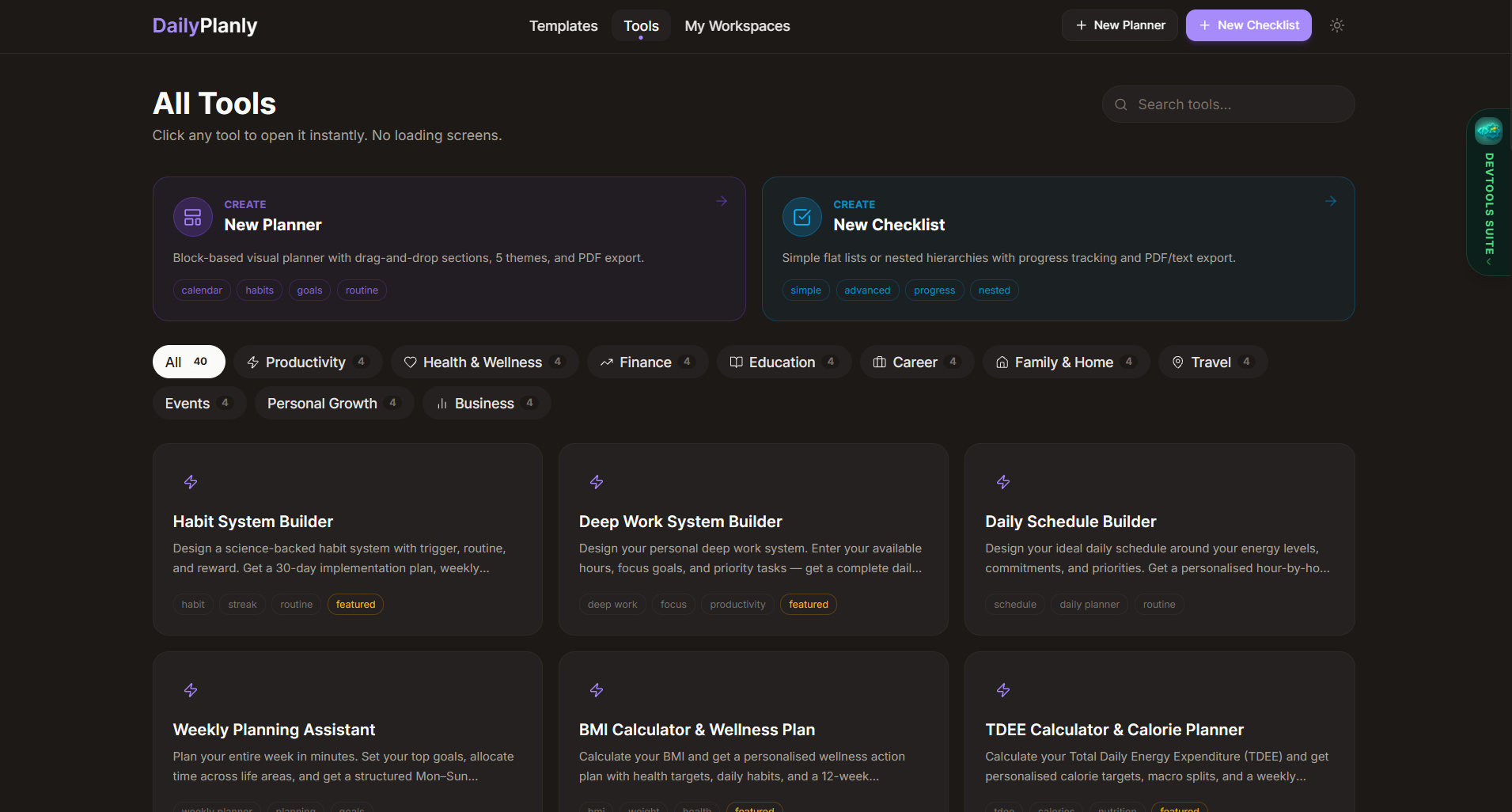1512x812 pixels.
Task: Click the nested tag on New Checklist
Action: click(994, 290)
